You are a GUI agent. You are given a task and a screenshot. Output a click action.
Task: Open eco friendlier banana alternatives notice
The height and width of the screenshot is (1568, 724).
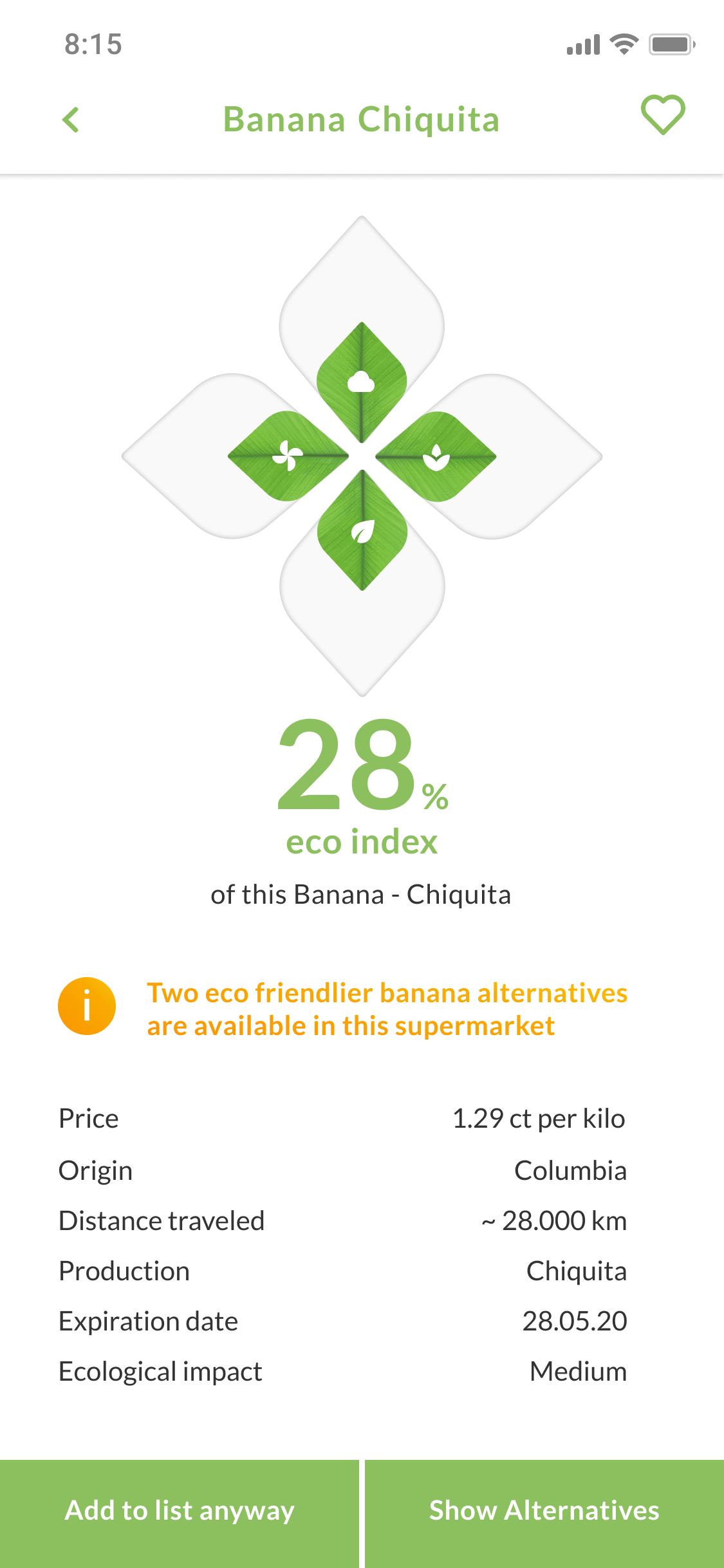tap(387, 1009)
